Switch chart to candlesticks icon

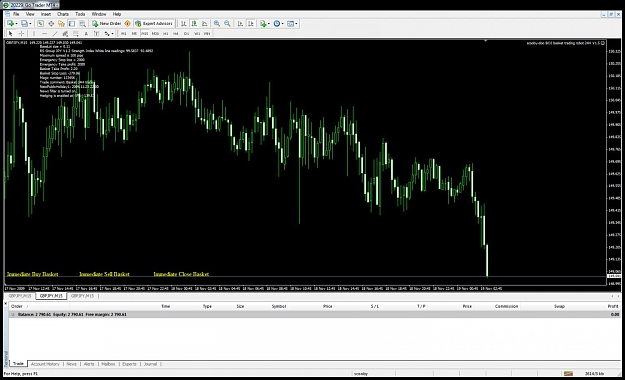tap(194, 24)
